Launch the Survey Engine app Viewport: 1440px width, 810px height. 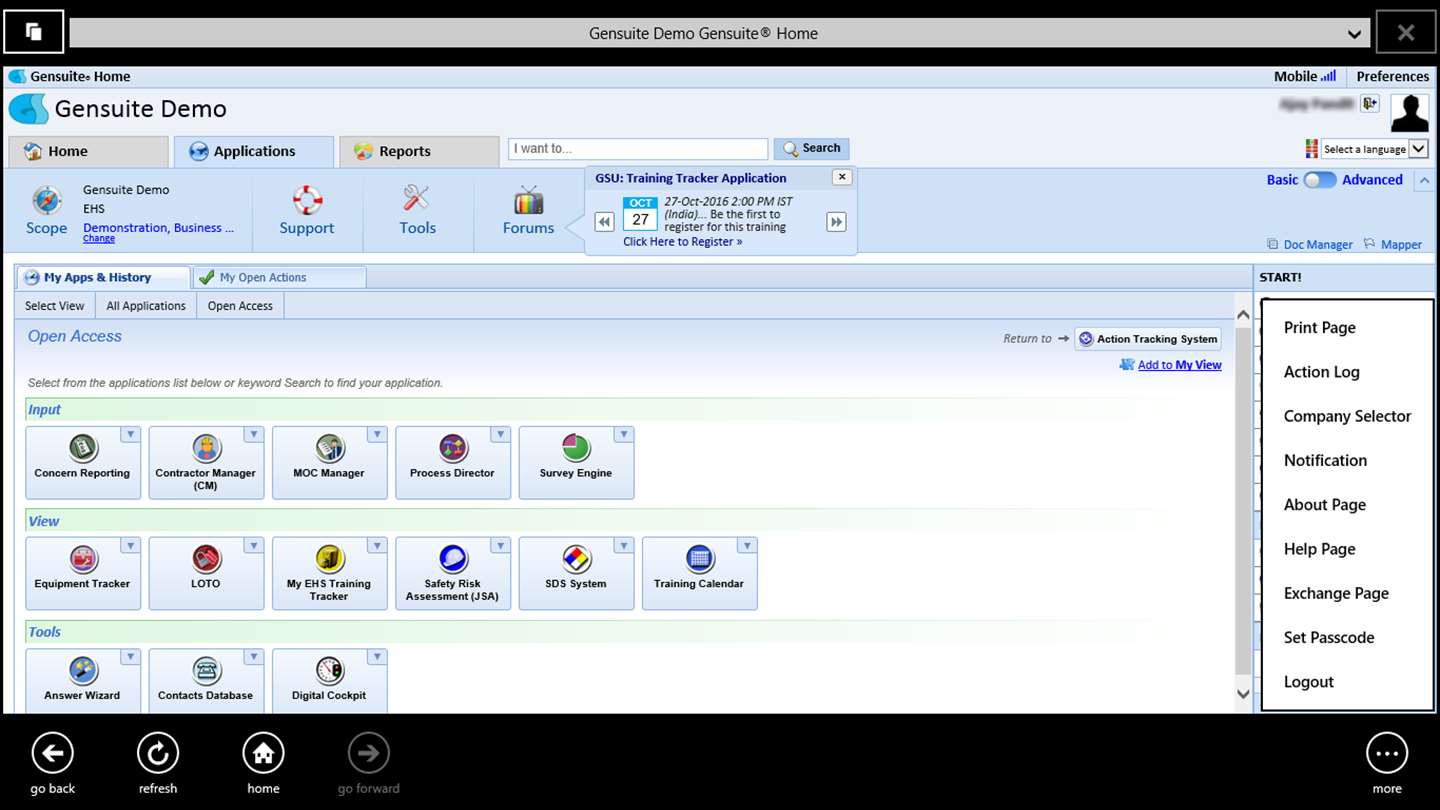(x=576, y=463)
